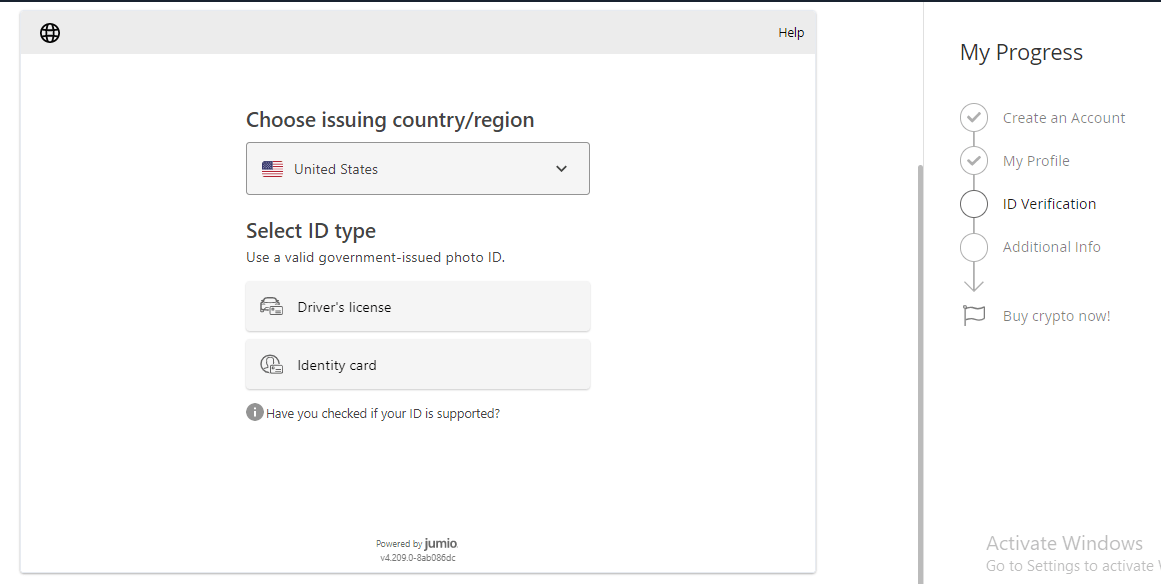The image size is (1161, 584).
Task: Click the ID Verification step circle
Action: [974, 204]
